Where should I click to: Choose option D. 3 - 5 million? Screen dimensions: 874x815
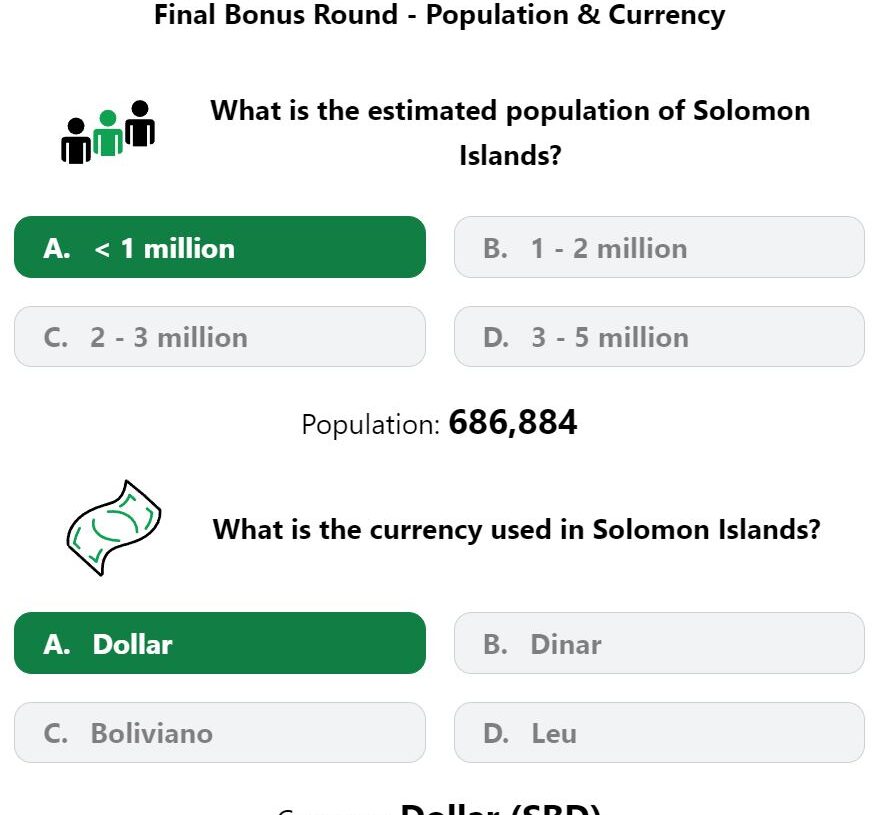coord(659,336)
